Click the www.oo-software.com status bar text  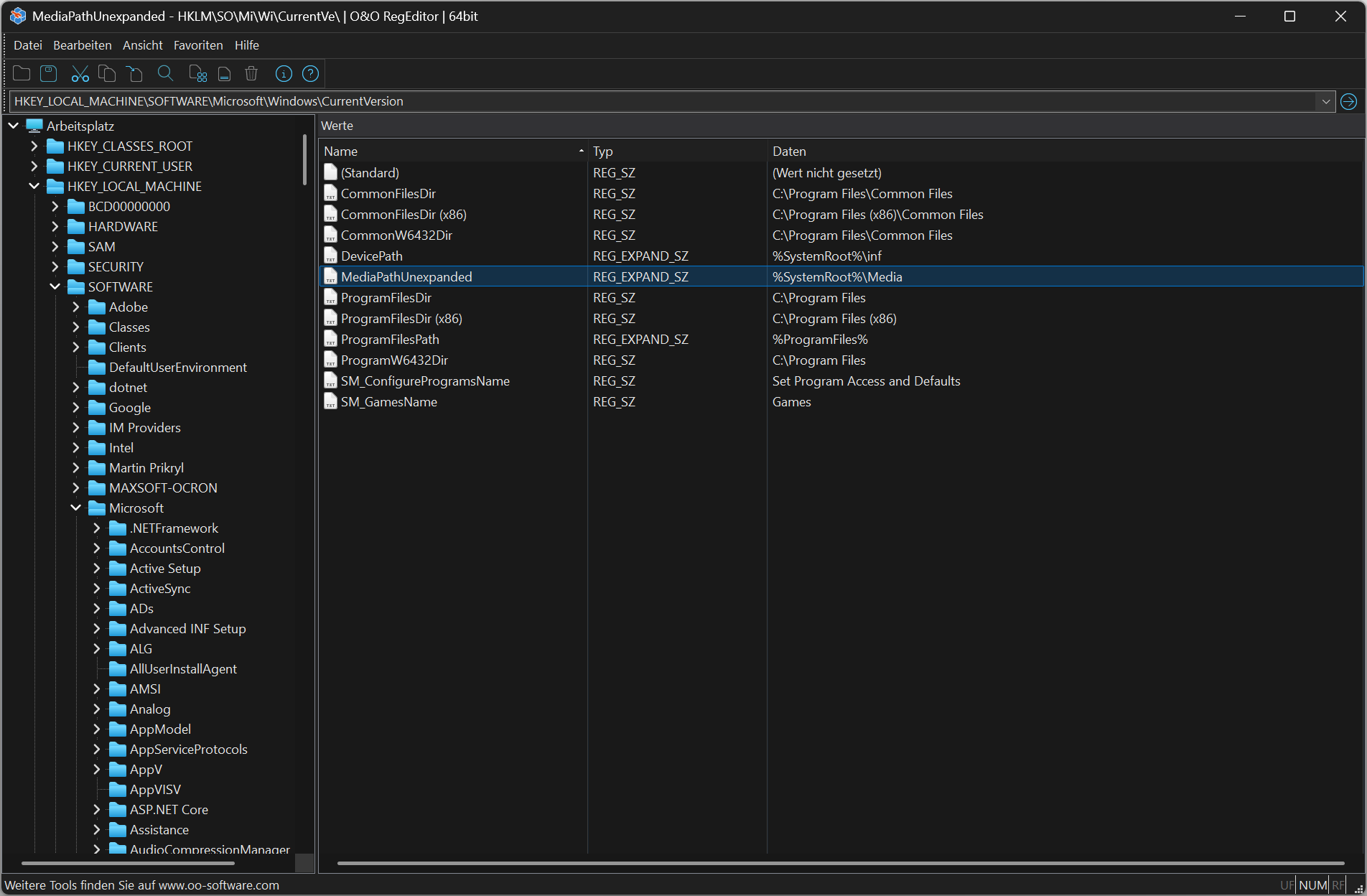[x=219, y=885]
